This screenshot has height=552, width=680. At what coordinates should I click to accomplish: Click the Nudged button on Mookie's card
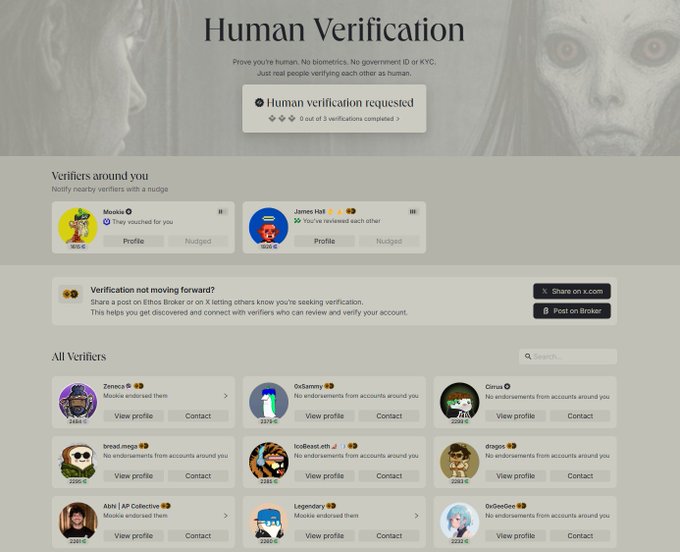tap(198, 241)
